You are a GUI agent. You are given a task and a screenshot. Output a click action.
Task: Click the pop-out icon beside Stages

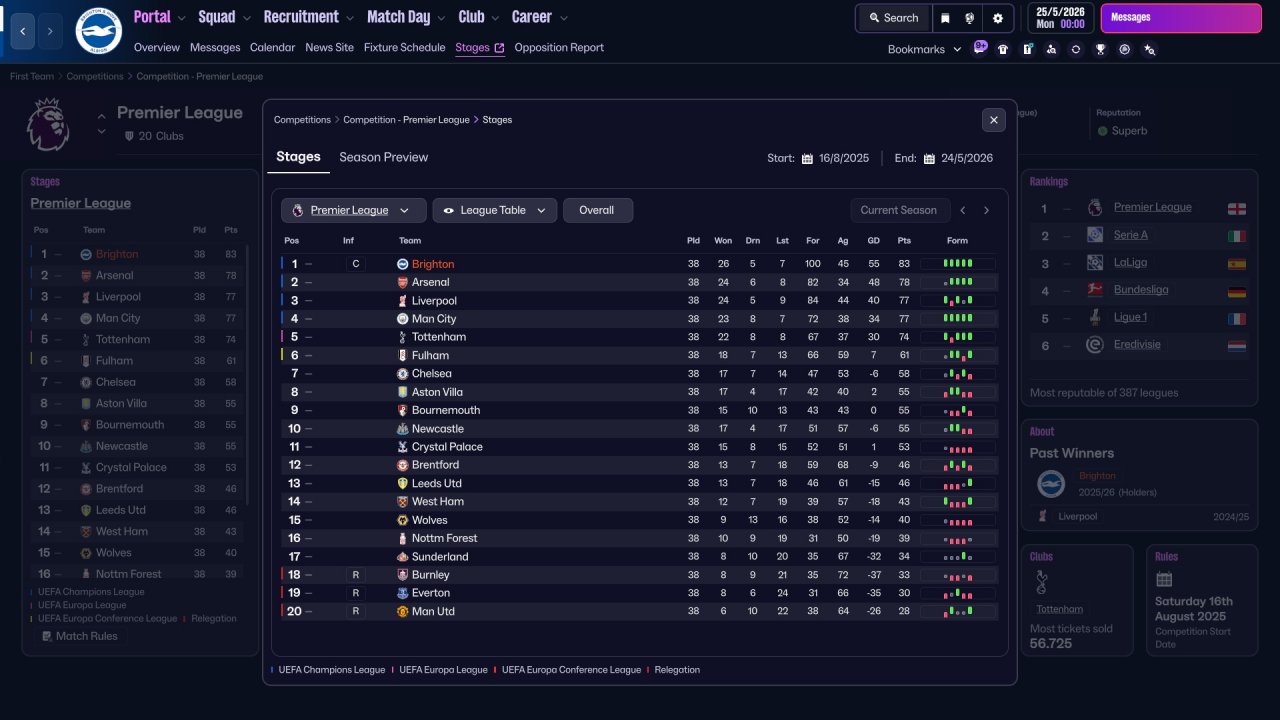click(499, 48)
